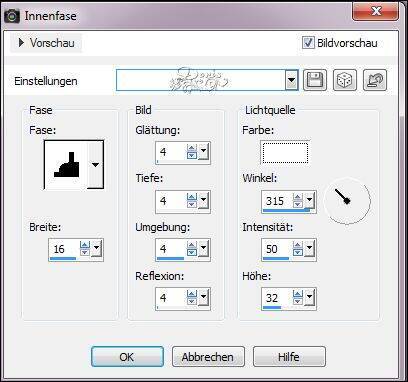Open the Intensität slider dropdown arrow

point(309,248)
